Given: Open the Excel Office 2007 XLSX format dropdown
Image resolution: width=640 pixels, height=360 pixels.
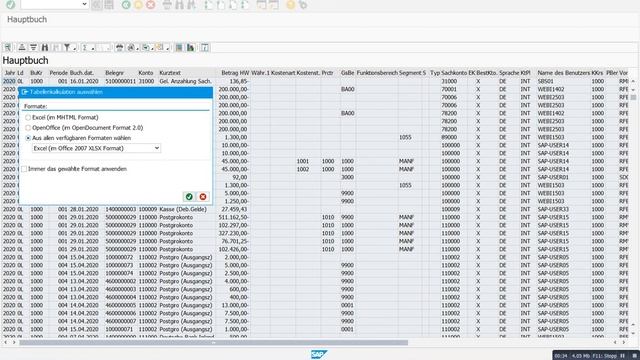Looking at the screenshot, I should (x=157, y=148).
